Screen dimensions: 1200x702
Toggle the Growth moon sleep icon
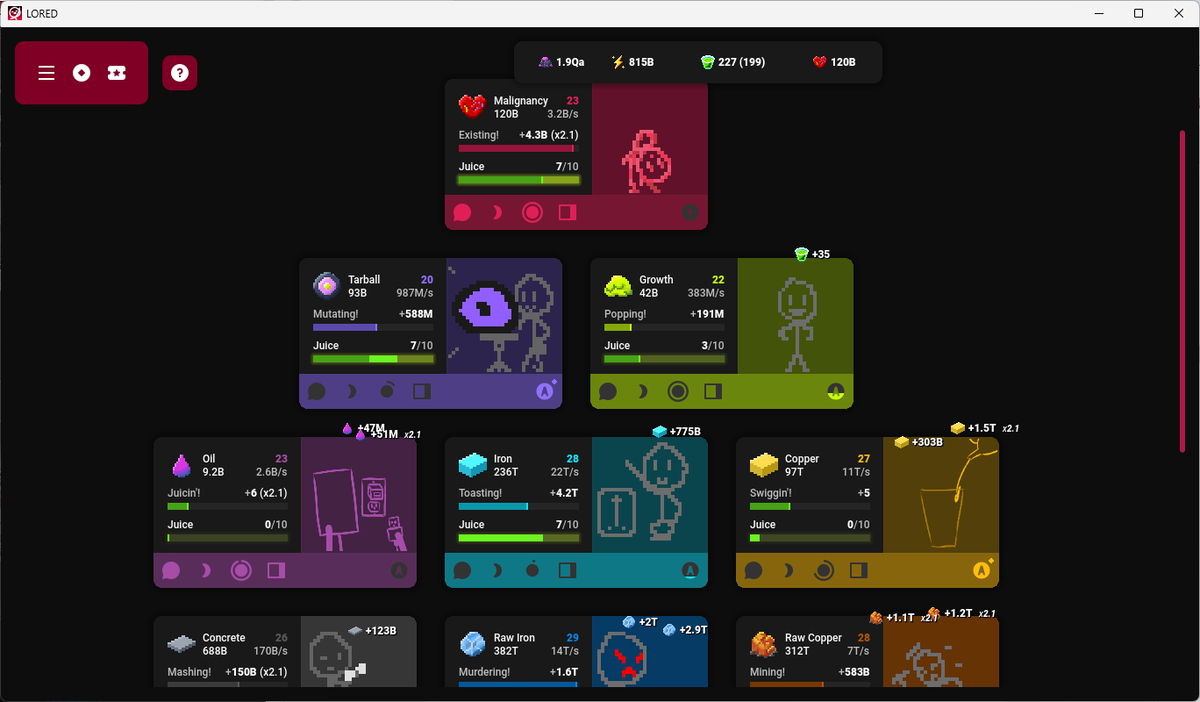point(642,391)
